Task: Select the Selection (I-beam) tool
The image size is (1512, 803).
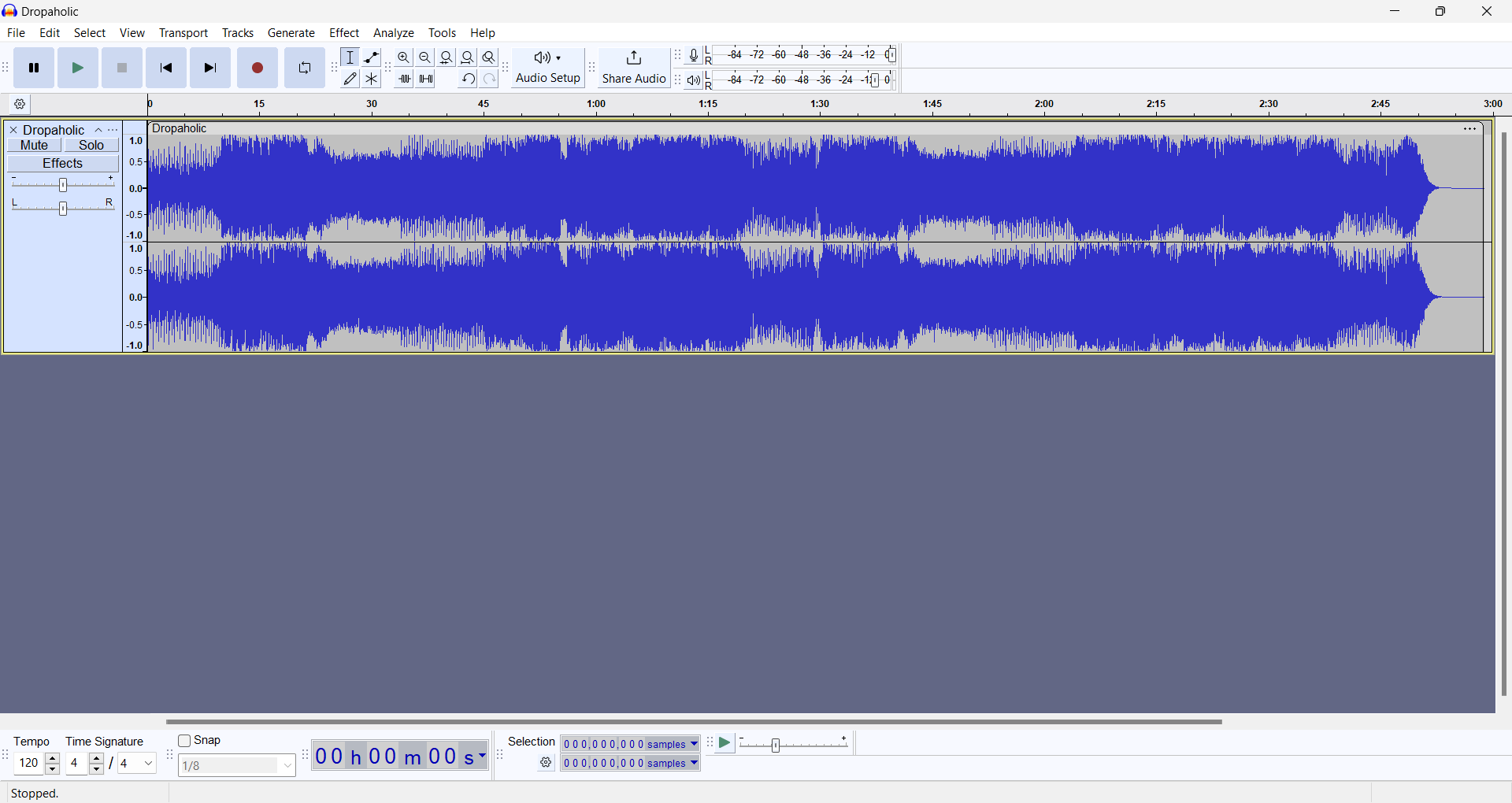Action: (x=351, y=57)
